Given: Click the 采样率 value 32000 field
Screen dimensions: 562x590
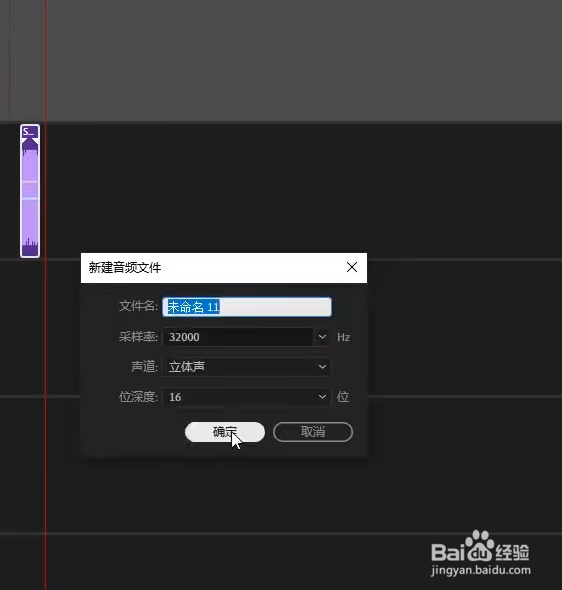Looking at the screenshot, I should 238,337.
